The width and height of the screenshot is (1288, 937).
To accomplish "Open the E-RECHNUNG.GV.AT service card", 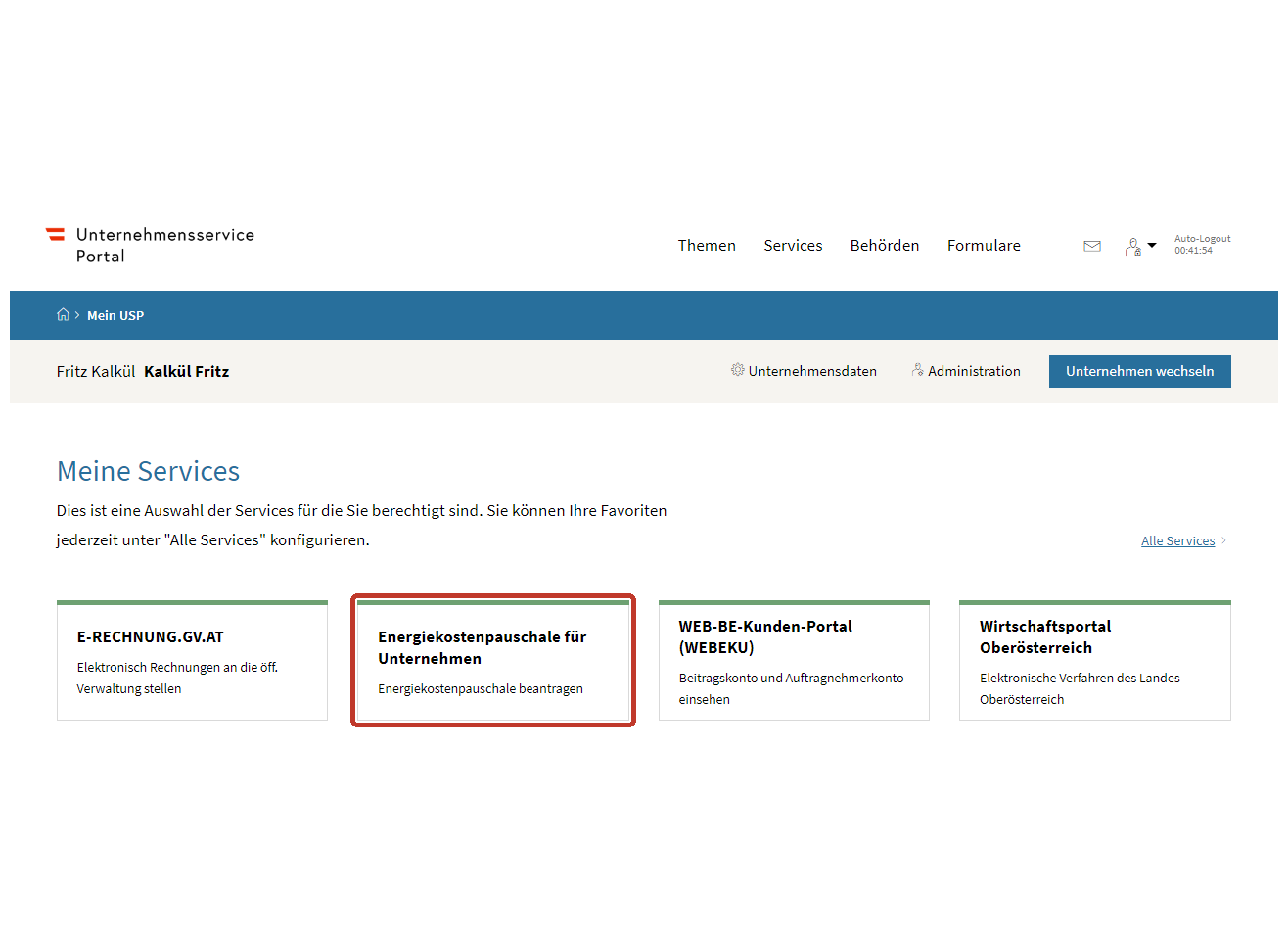I will [192, 661].
